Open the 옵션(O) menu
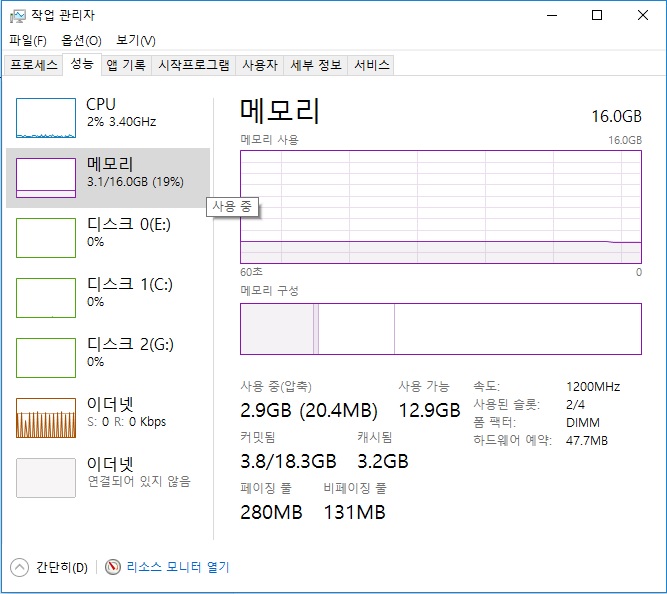 81,41
